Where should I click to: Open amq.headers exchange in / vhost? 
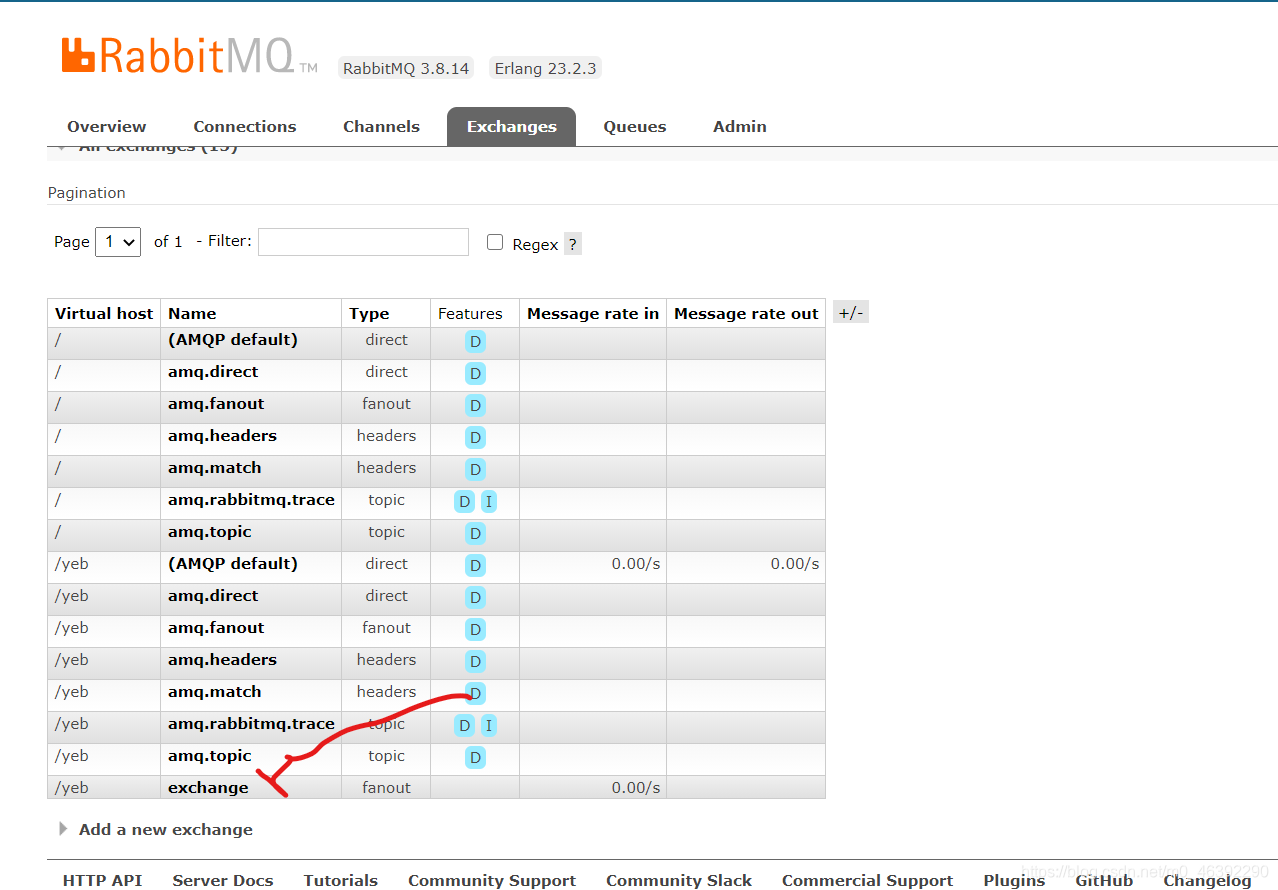(x=222, y=436)
